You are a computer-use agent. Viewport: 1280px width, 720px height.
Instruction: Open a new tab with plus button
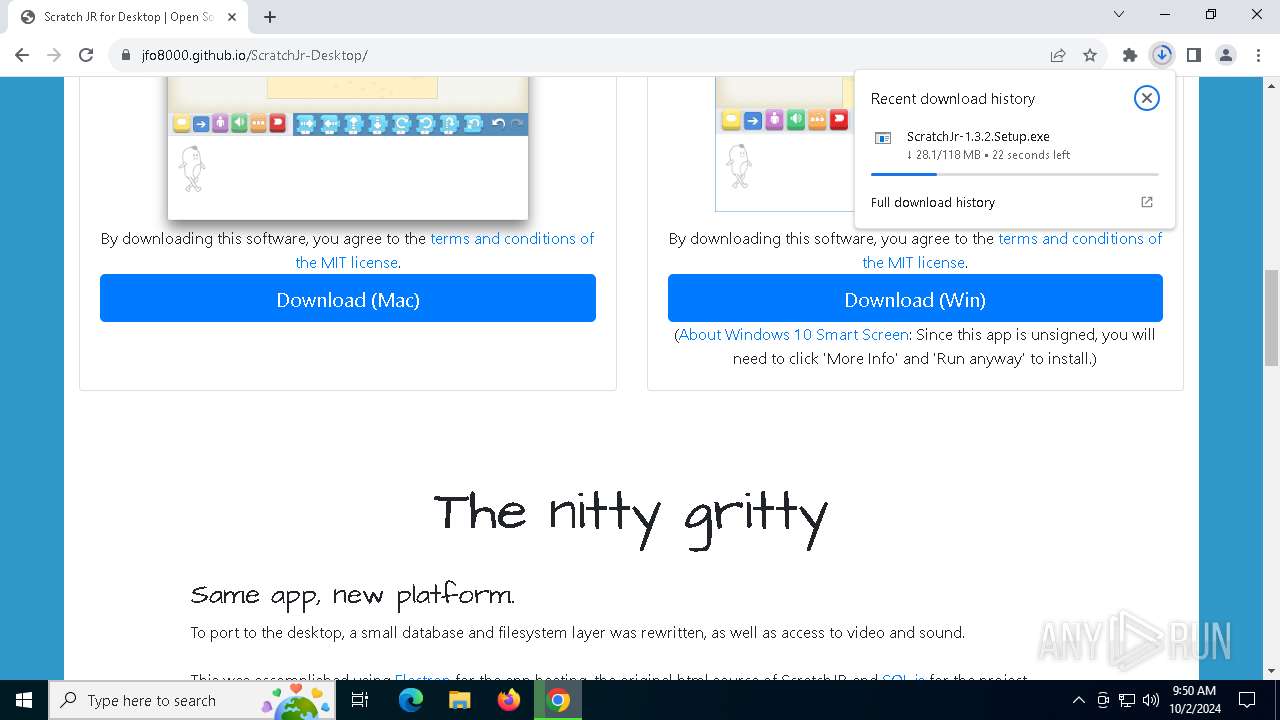click(270, 17)
